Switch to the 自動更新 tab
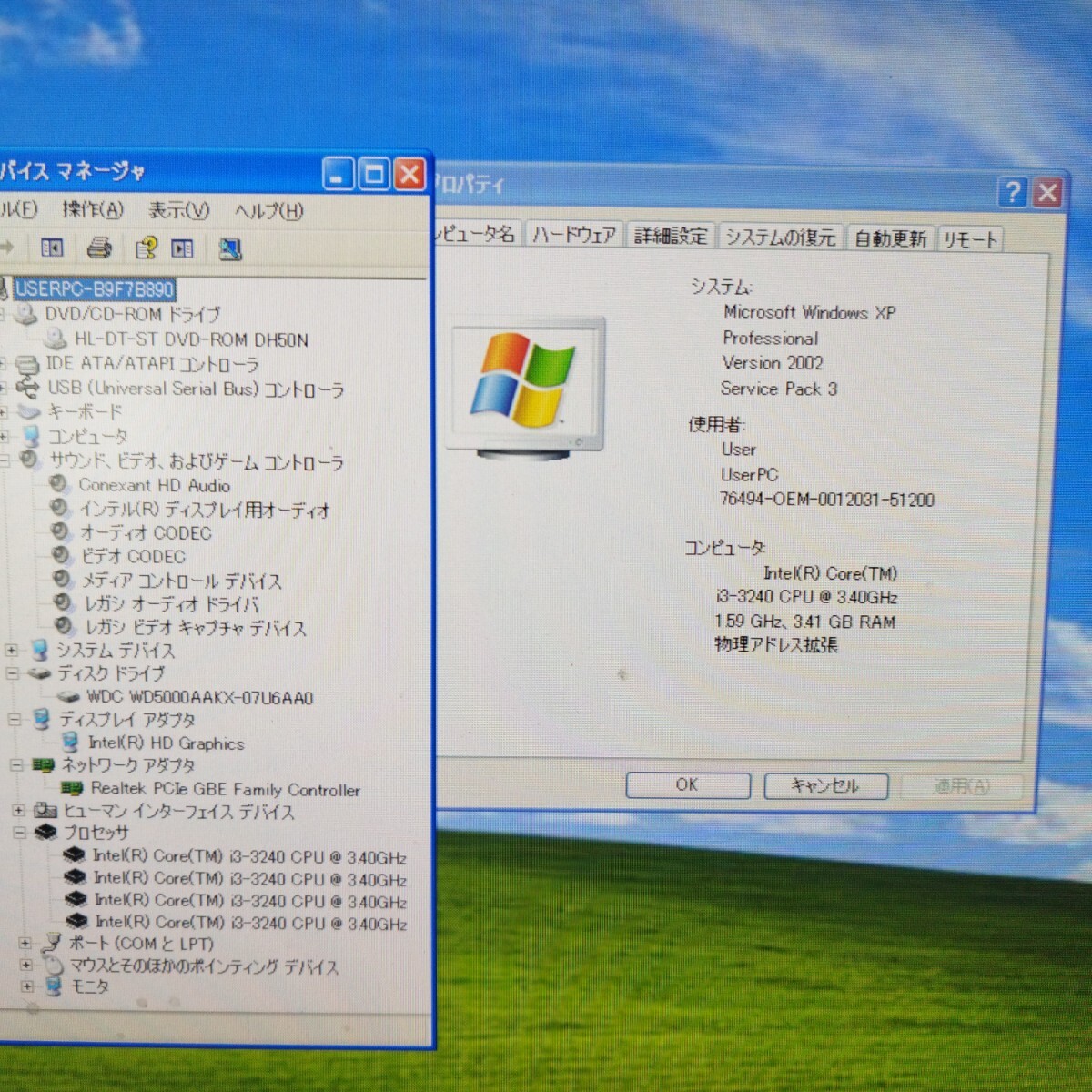 coord(890,238)
